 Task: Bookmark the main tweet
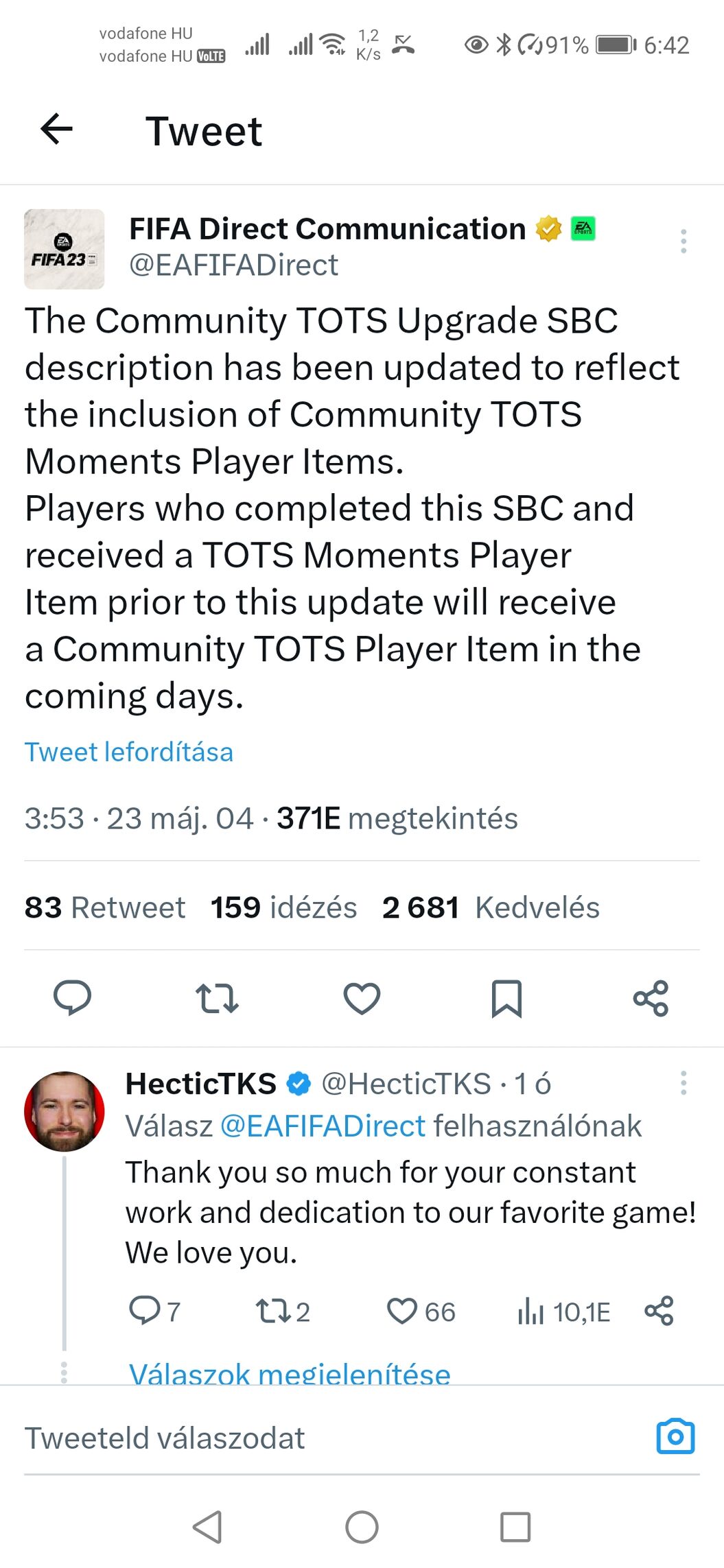click(x=506, y=998)
